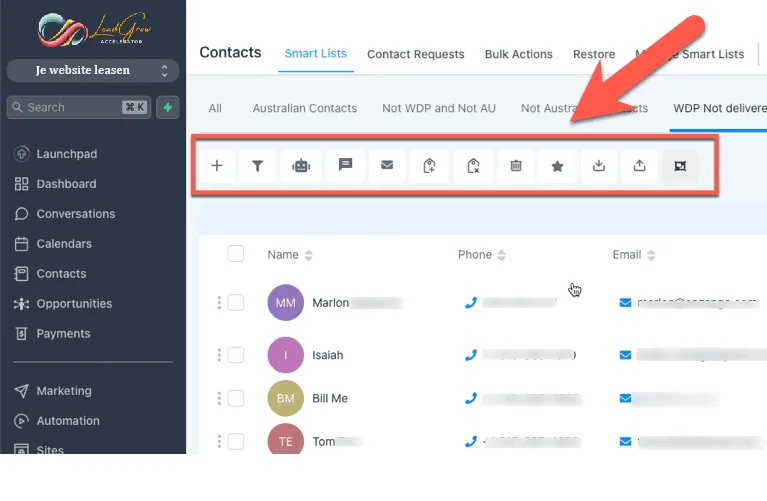Select 'Not WDP and Not AU' list
Image resolution: width=767 pixels, height=501 pixels.
(439, 108)
